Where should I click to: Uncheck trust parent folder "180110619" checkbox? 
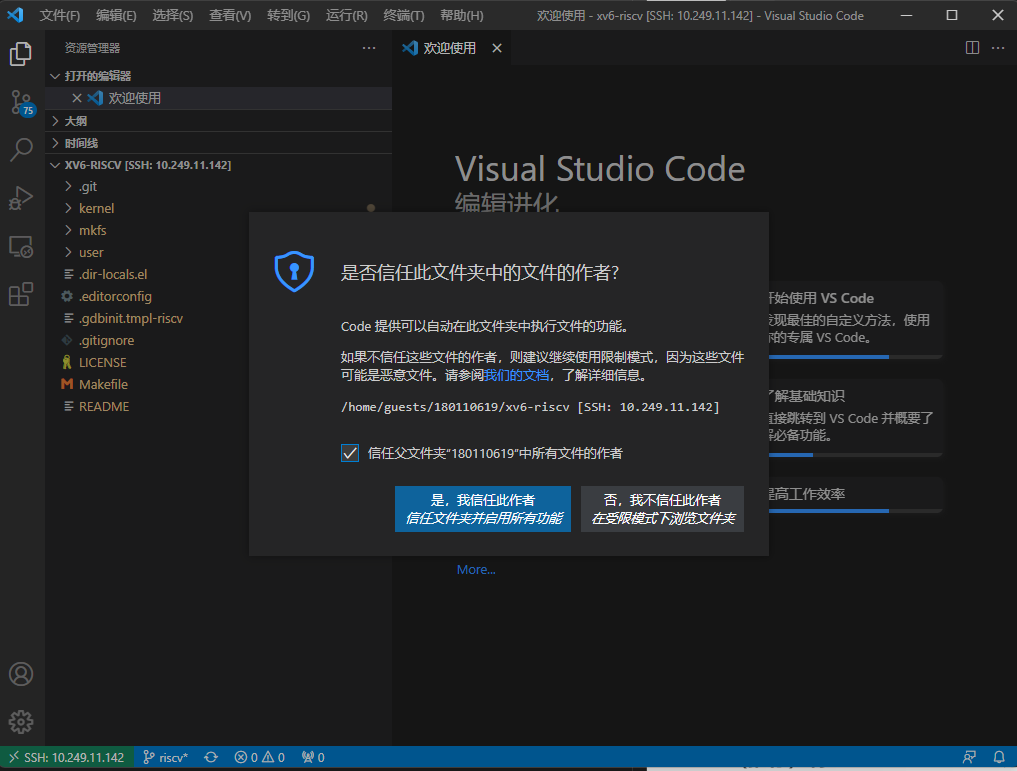pos(350,453)
